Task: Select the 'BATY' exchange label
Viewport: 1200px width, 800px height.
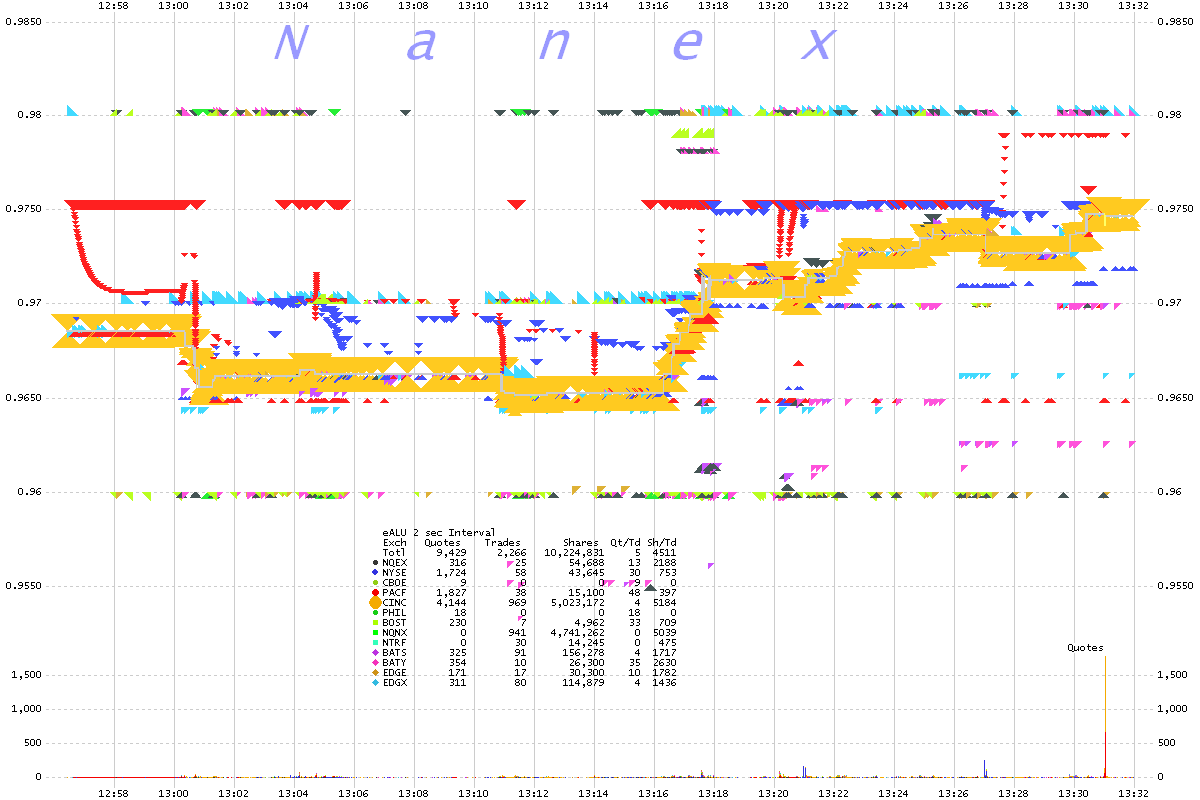Action: (x=395, y=663)
